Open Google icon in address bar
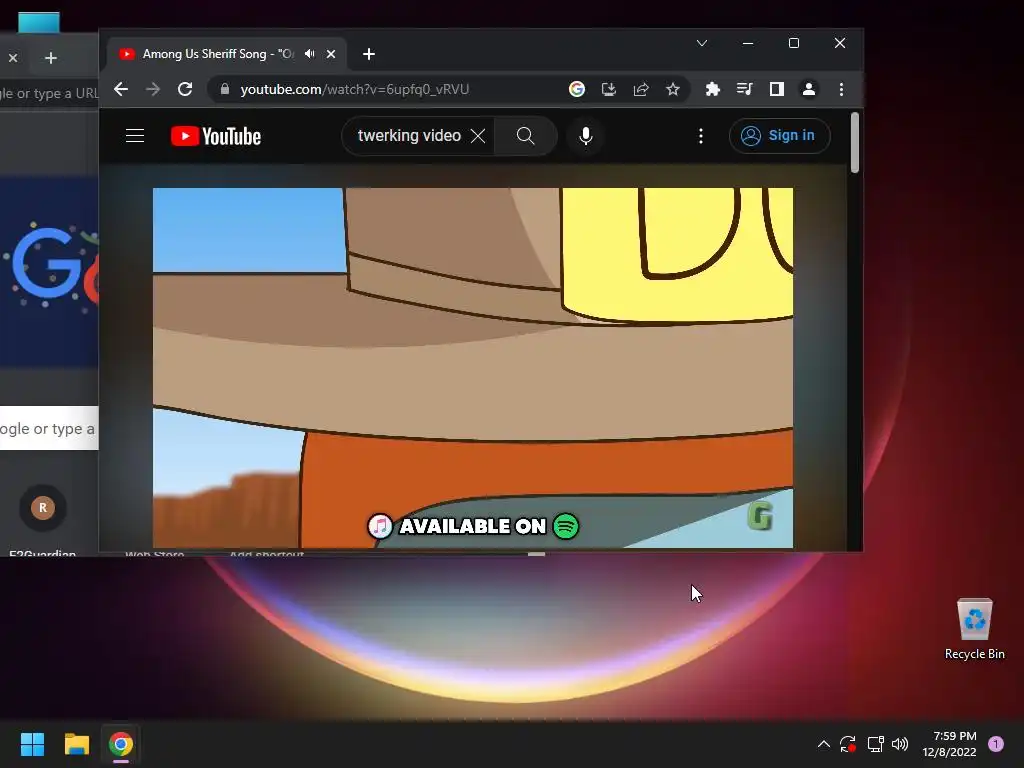The image size is (1024, 768). [x=577, y=89]
